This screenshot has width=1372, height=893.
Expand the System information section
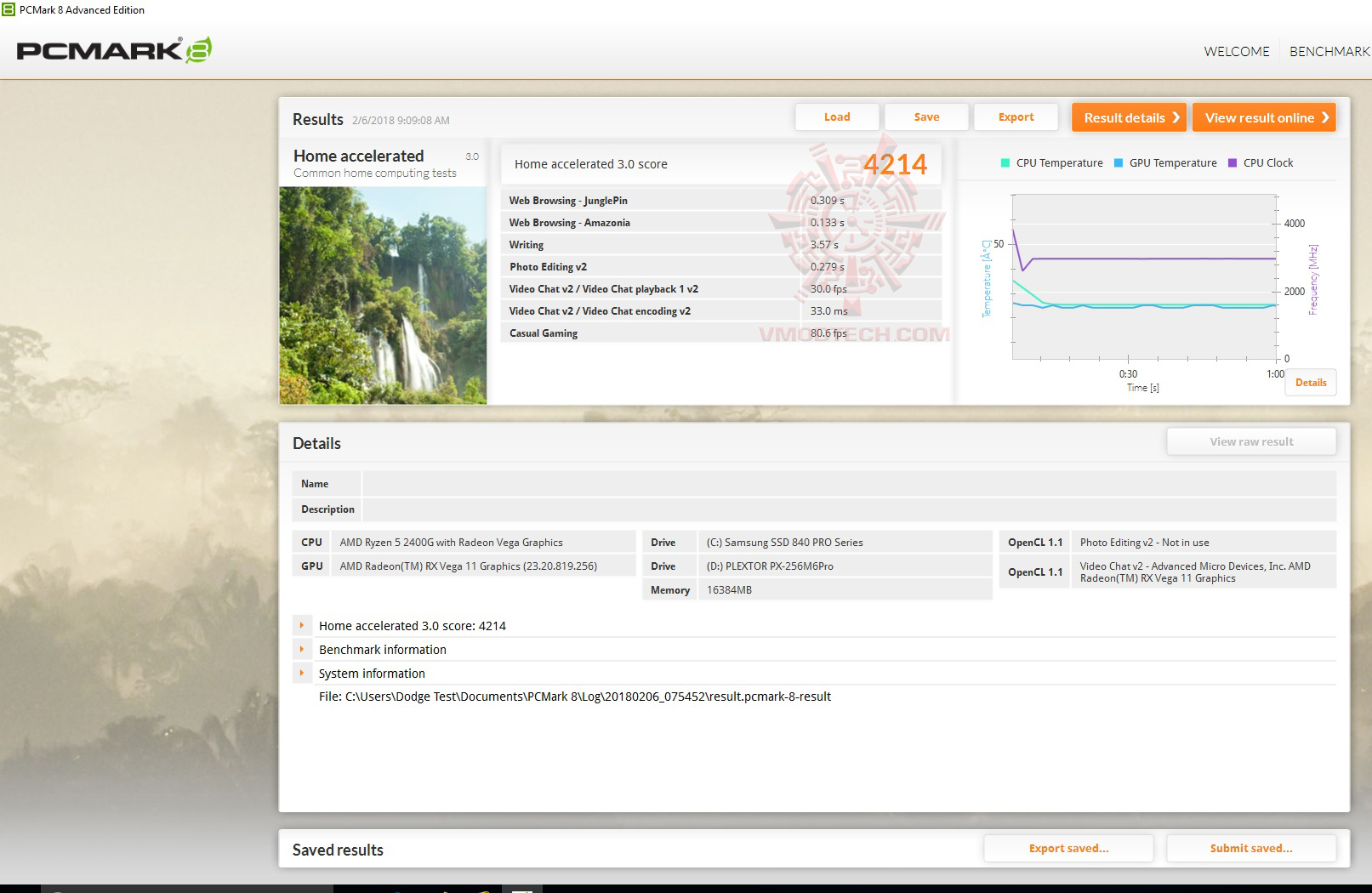(x=301, y=673)
